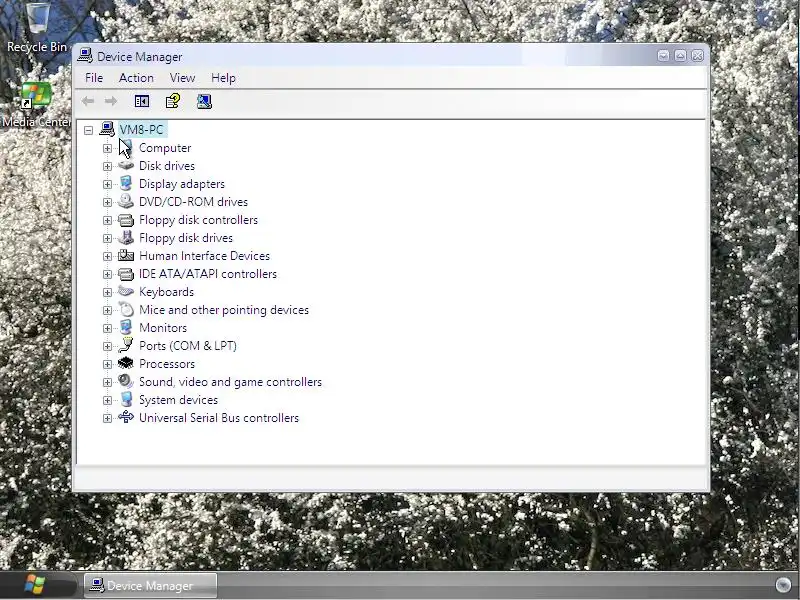Select the System devices label
This screenshot has height=600, width=800.
click(x=178, y=400)
